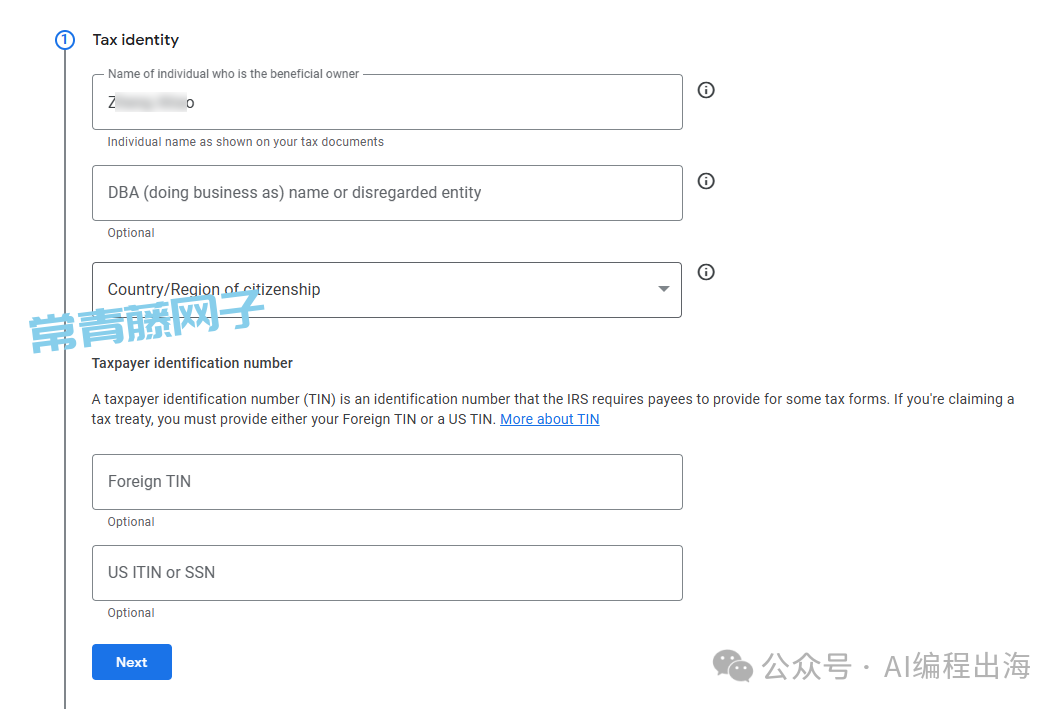Click the Optional label under DBA field
Image resolution: width=1064 pixels, height=709 pixels.
tap(131, 233)
